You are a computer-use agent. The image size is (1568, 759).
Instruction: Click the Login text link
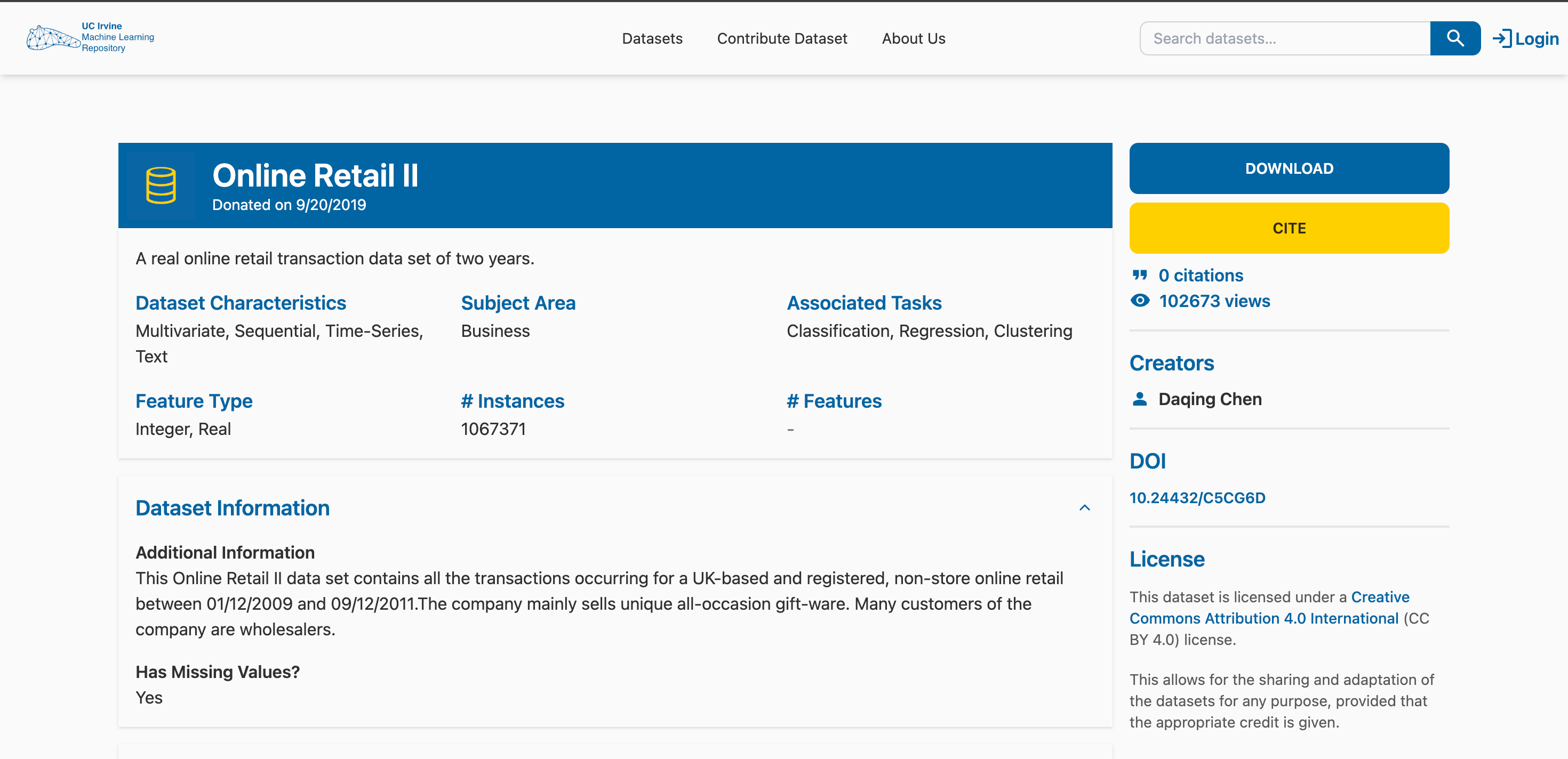pos(1537,38)
